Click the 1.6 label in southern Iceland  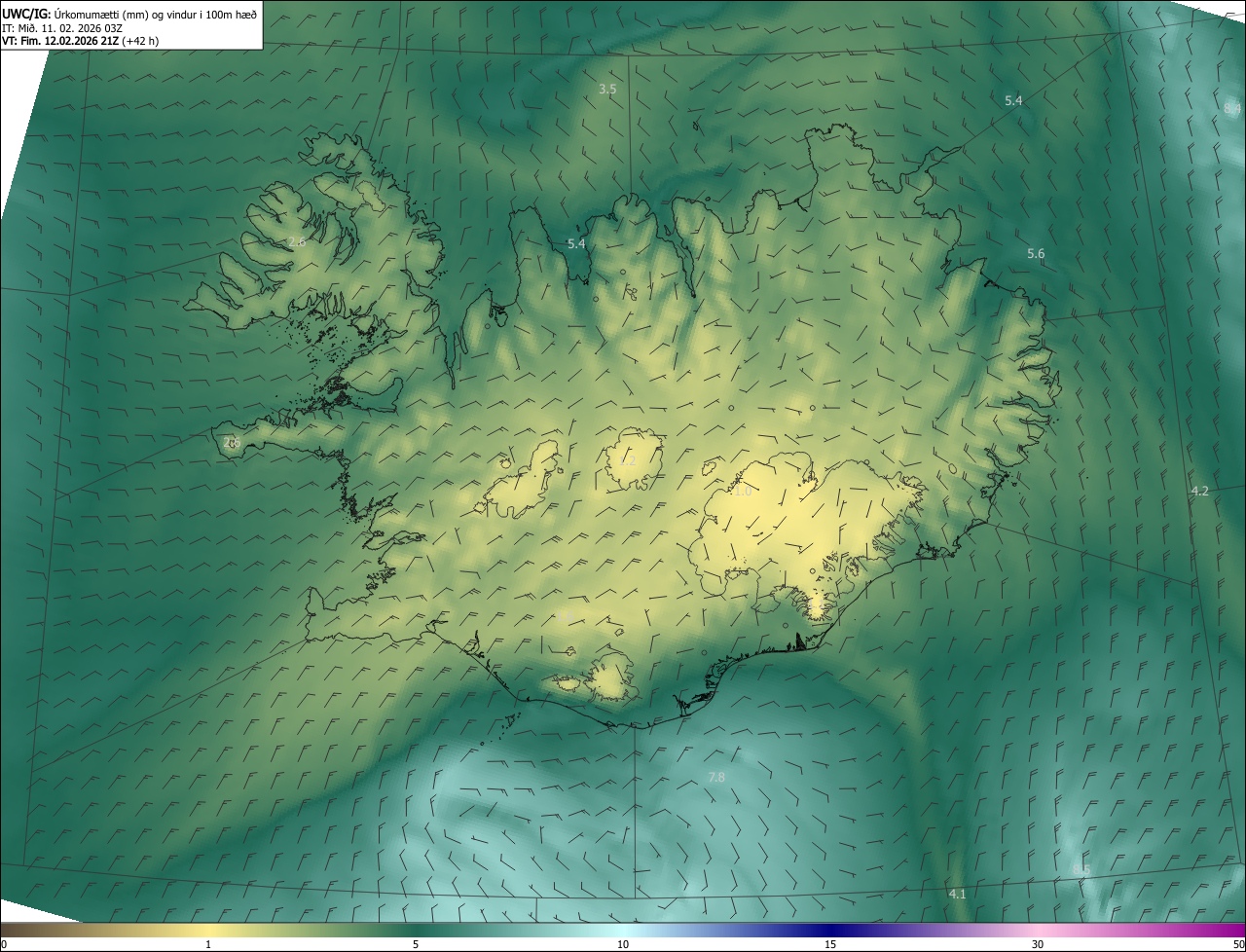tap(565, 615)
